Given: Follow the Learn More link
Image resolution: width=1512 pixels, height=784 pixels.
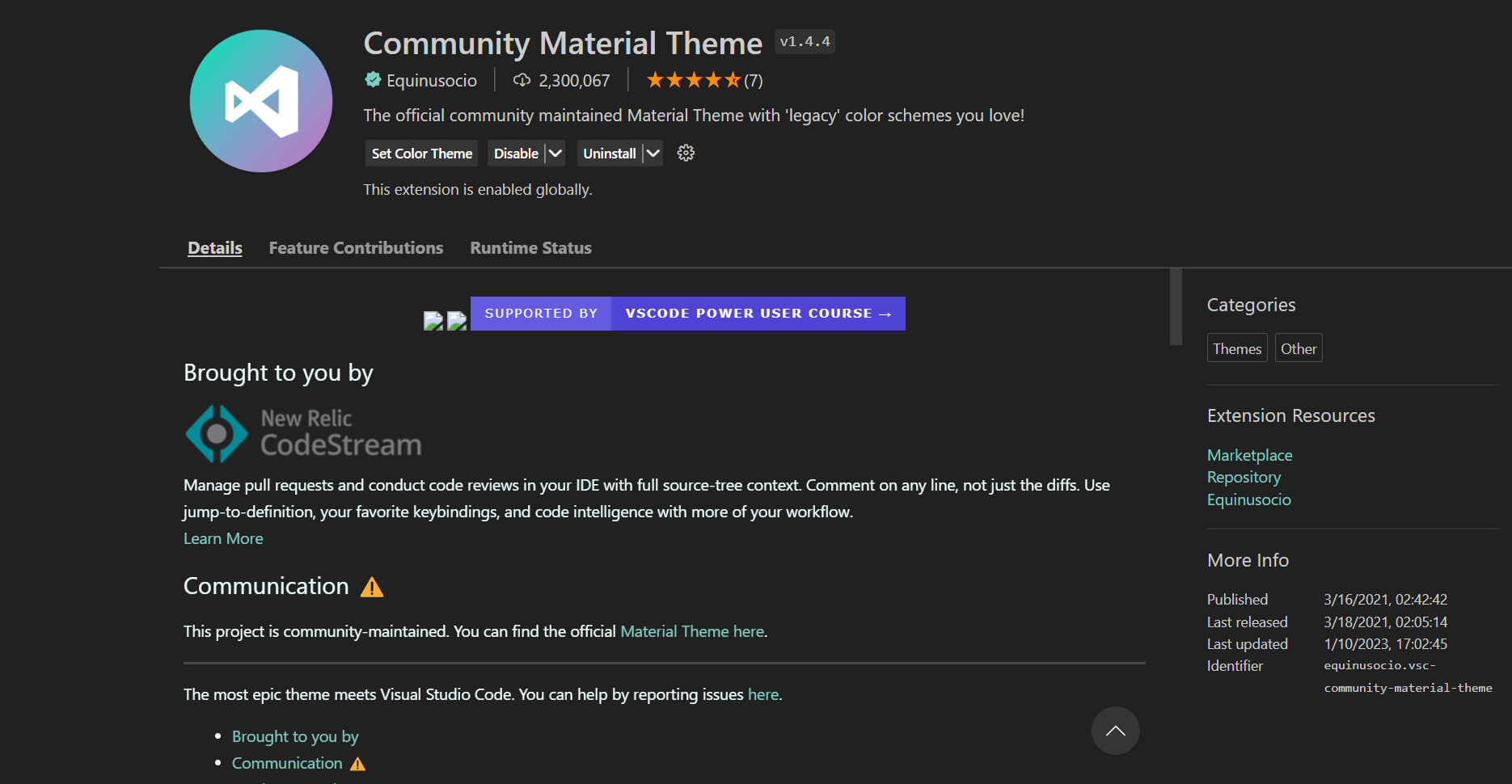Looking at the screenshot, I should pos(223,538).
